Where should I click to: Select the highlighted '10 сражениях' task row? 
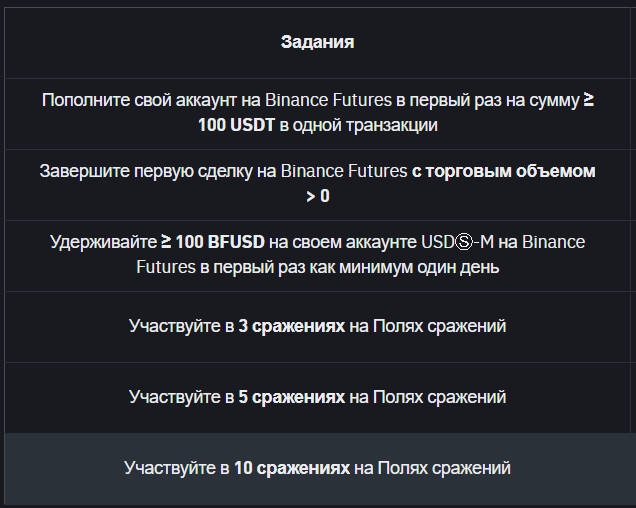pyautogui.click(x=318, y=469)
